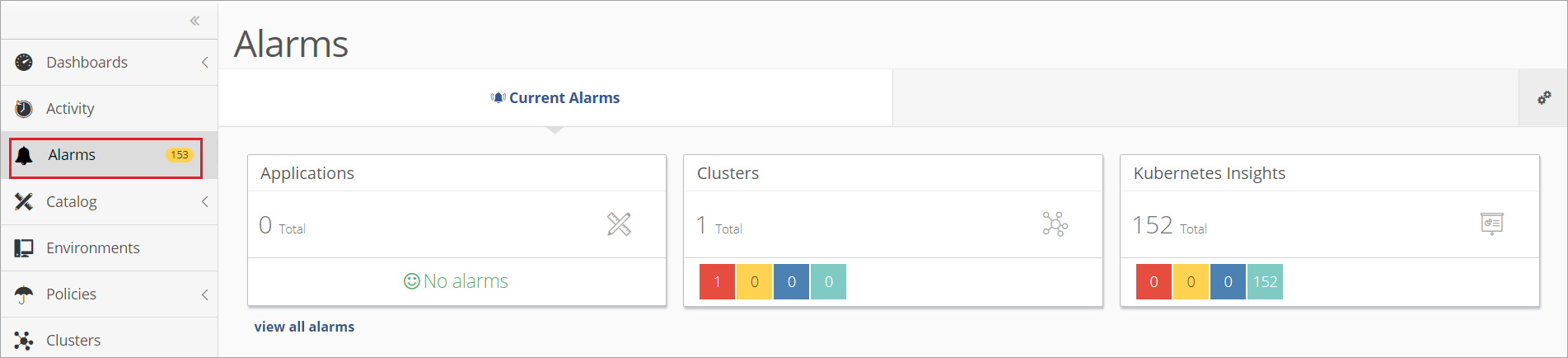Click the Dashboards gauge icon
This screenshot has width=1568, height=358.
24,62
